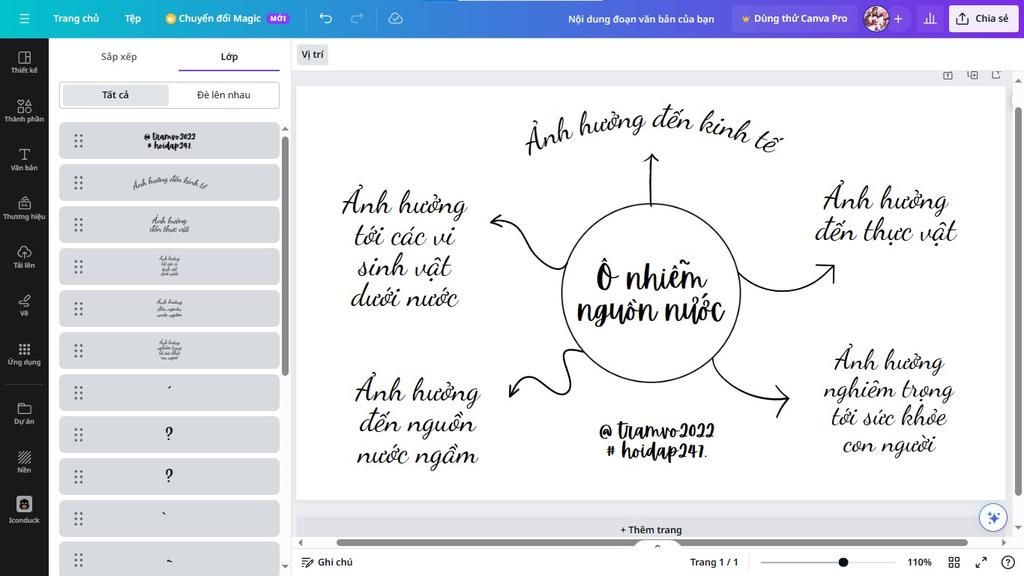Screen dimensions: 1024x576
Task: Add a collaborator with plus icon
Action: 898,18
